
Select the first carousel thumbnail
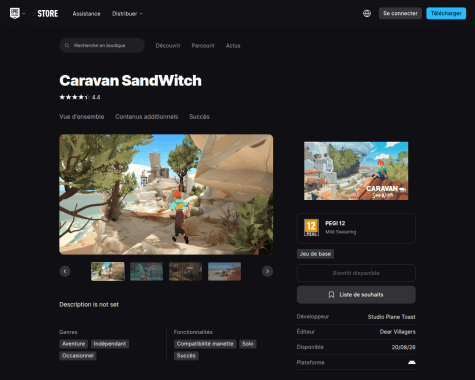(108, 271)
